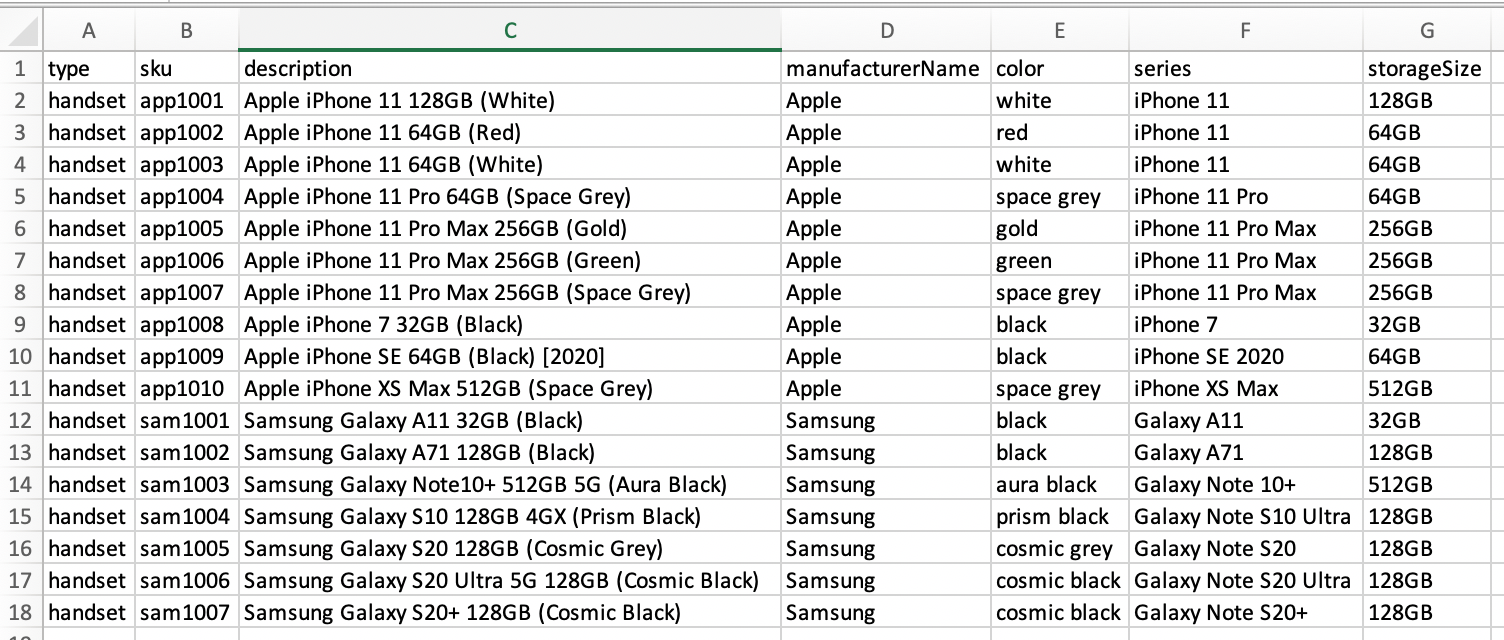Select cell containing app1007

[187, 292]
